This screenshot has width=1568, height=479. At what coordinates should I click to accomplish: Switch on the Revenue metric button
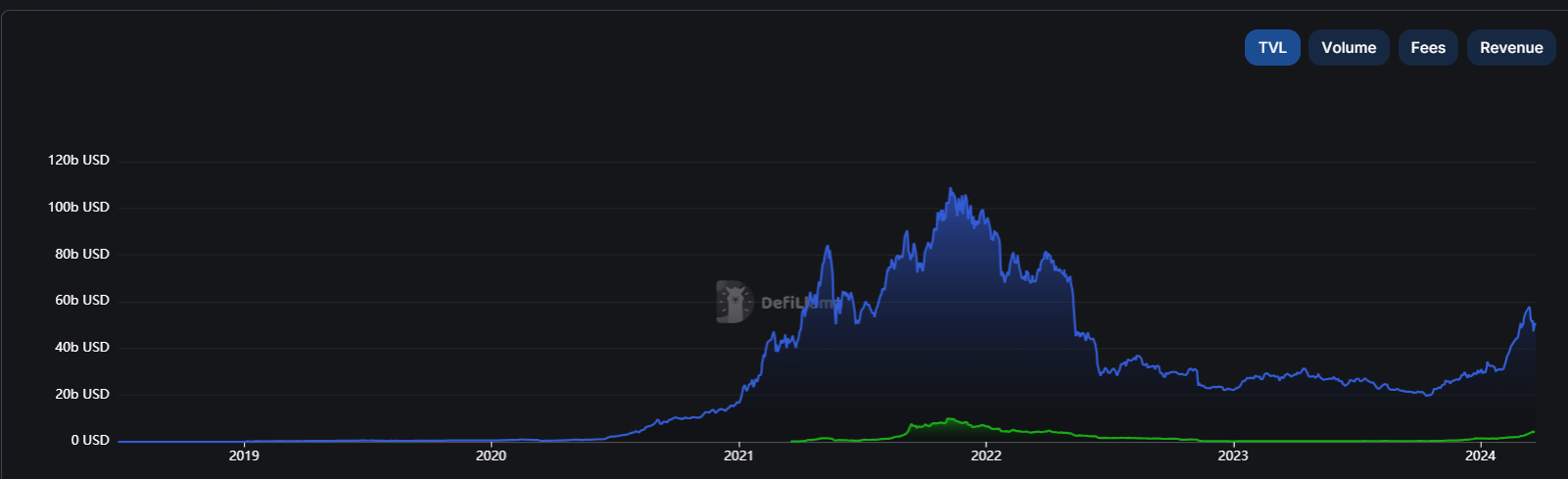pos(1510,48)
